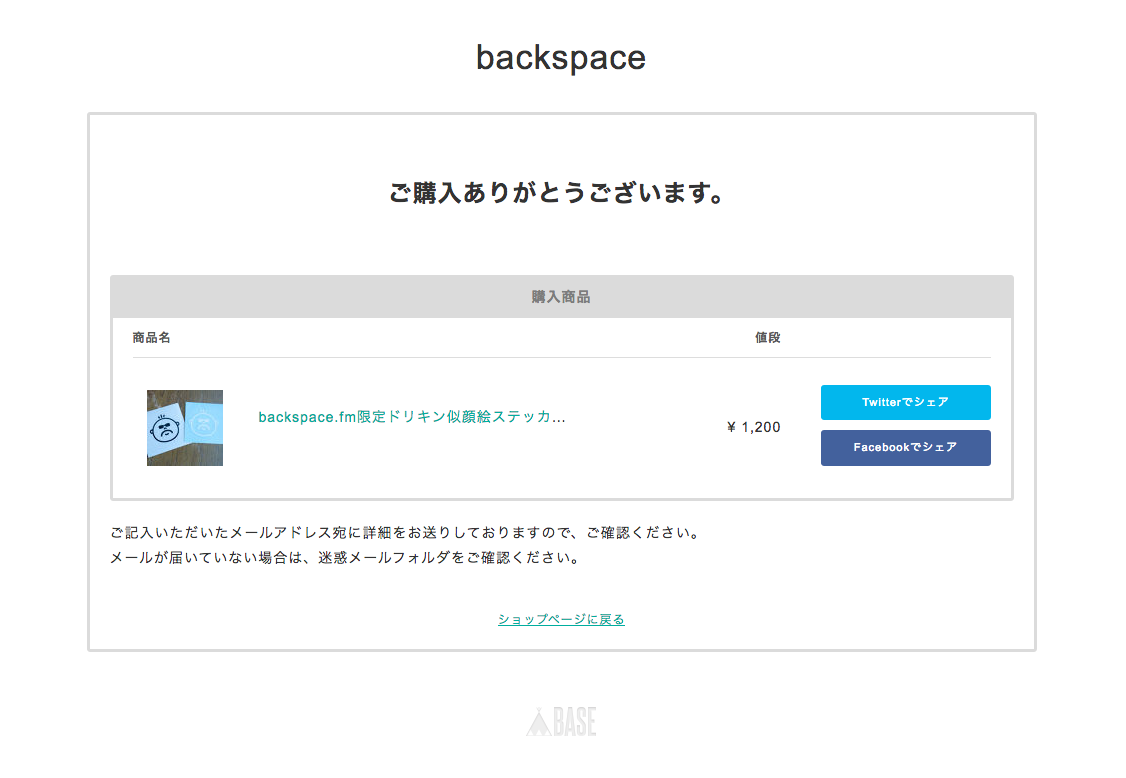Viewport: 1126px width, 778px height.
Task: Click the メールが届いていない場合は notice line
Action: click(x=346, y=558)
